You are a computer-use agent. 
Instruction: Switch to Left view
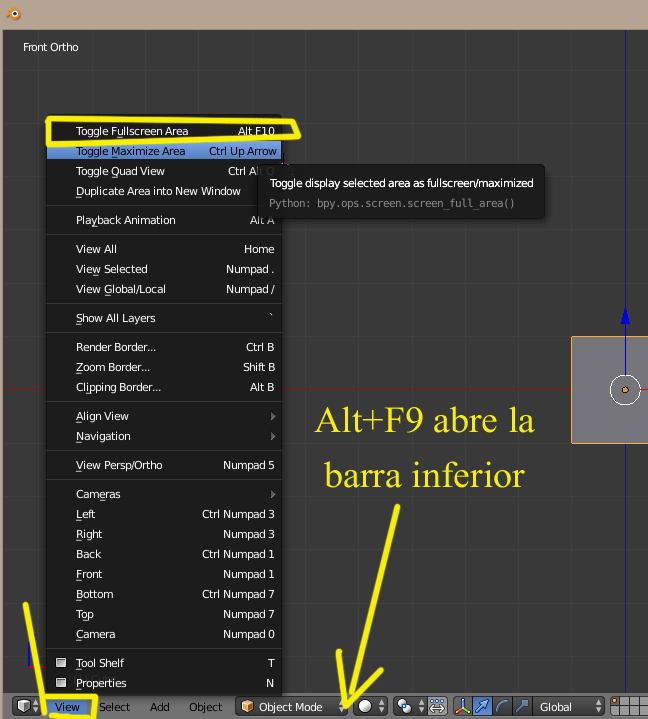(164, 514)
